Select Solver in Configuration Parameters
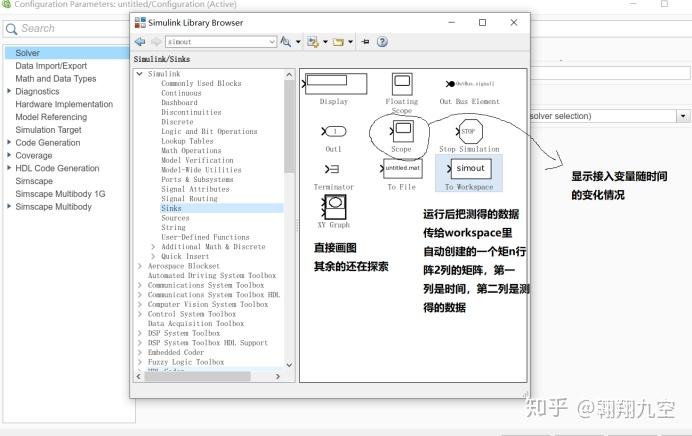Image resolution: width=692 pixels, height=436 pixels. tap(27, 53)
